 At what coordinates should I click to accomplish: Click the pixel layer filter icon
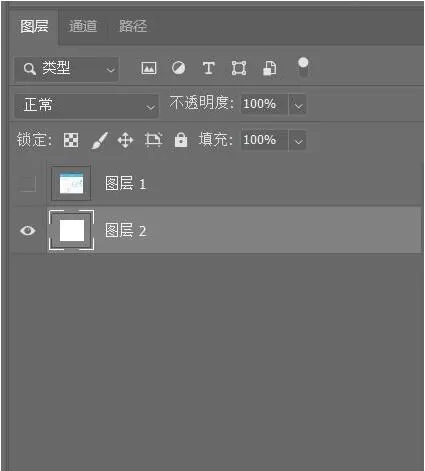click(x=149, y=68)
